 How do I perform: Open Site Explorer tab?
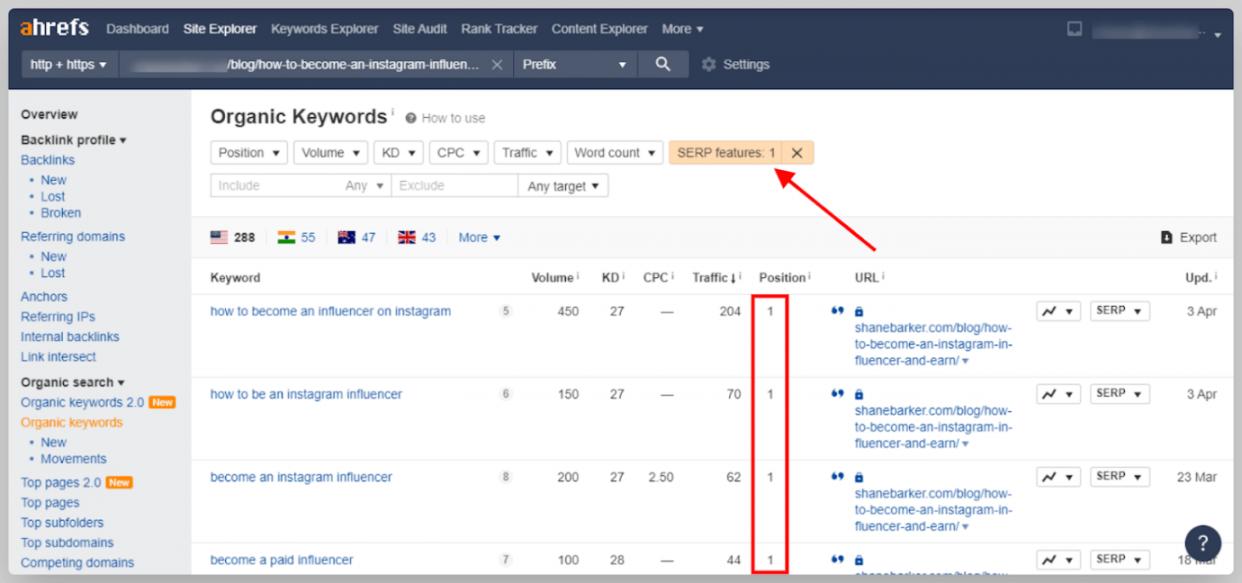coord(220,29)
